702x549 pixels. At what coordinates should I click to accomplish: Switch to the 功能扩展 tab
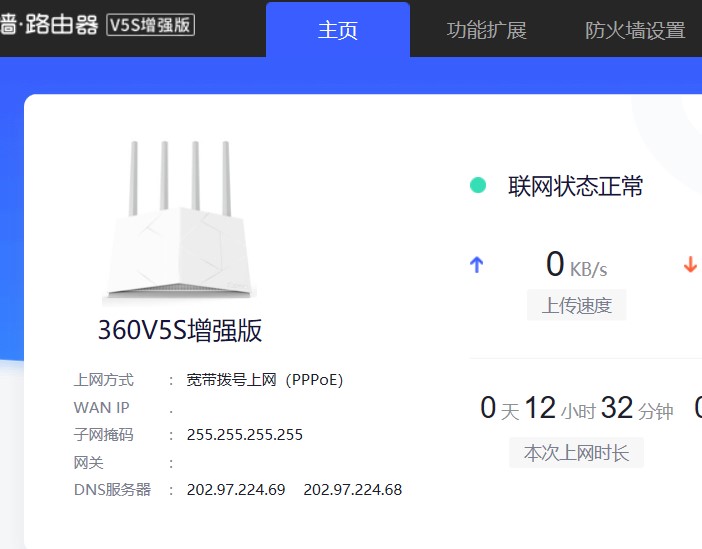tap(486, 30)
